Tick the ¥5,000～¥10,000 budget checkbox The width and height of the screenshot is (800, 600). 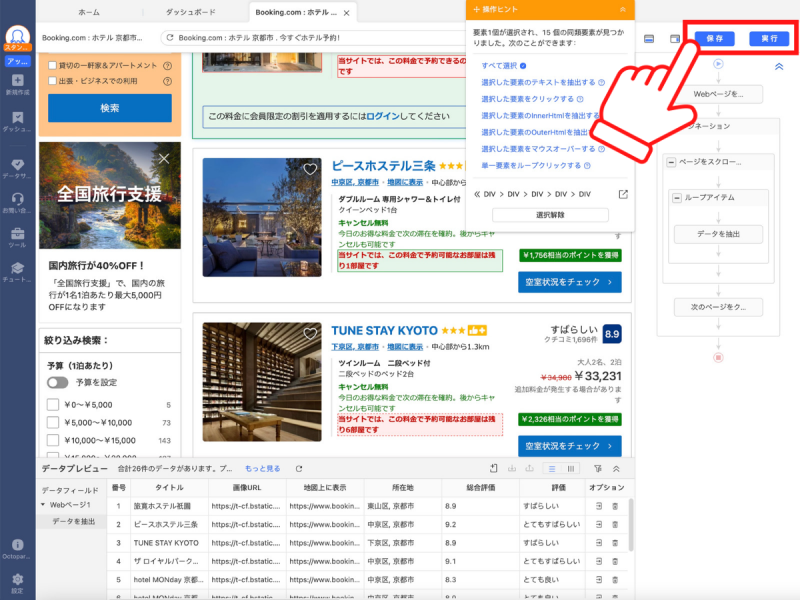53,422
